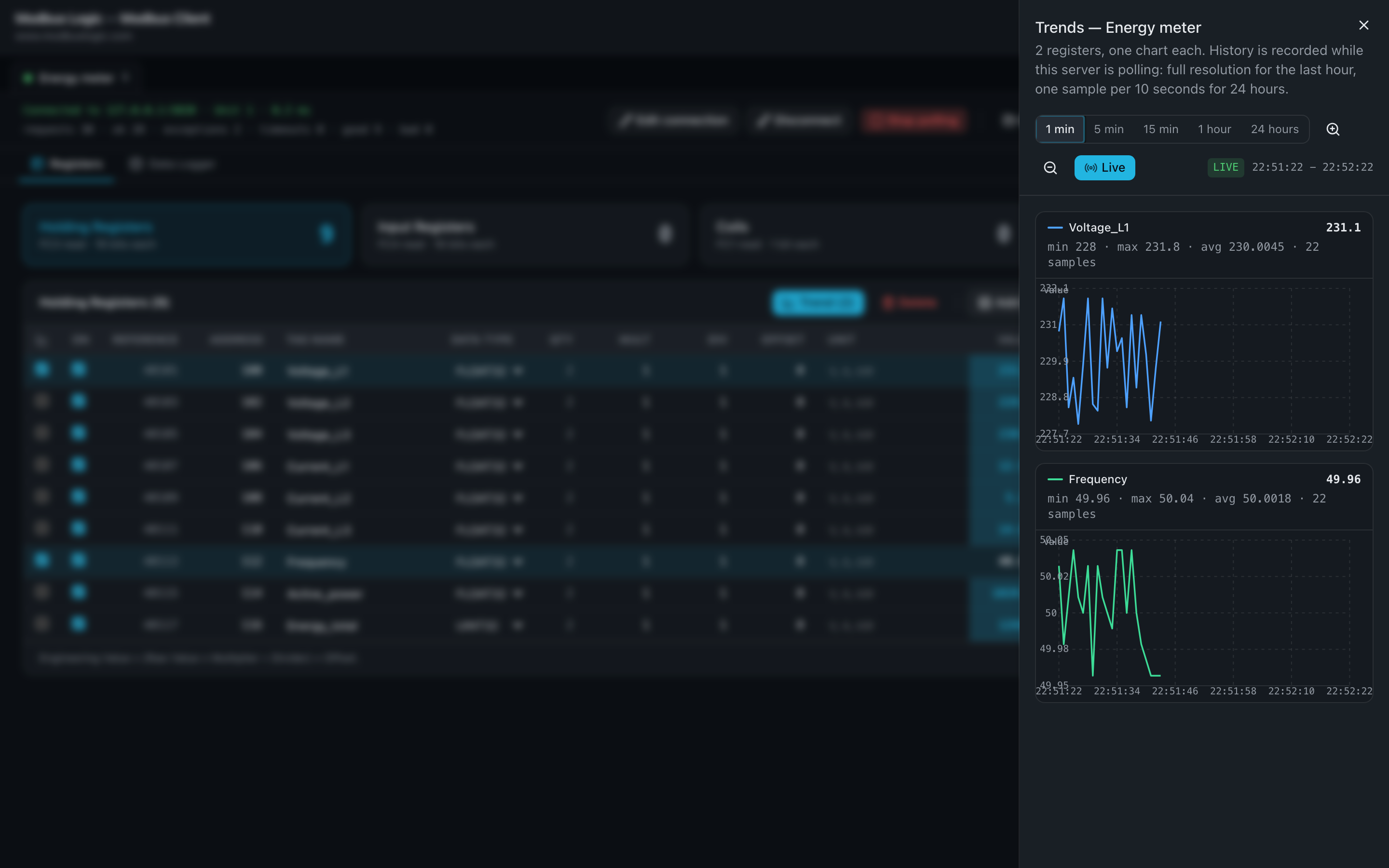Click the Trends — Energy meter heading
Screen dimensions: 1389x868
click(1117, 27)
